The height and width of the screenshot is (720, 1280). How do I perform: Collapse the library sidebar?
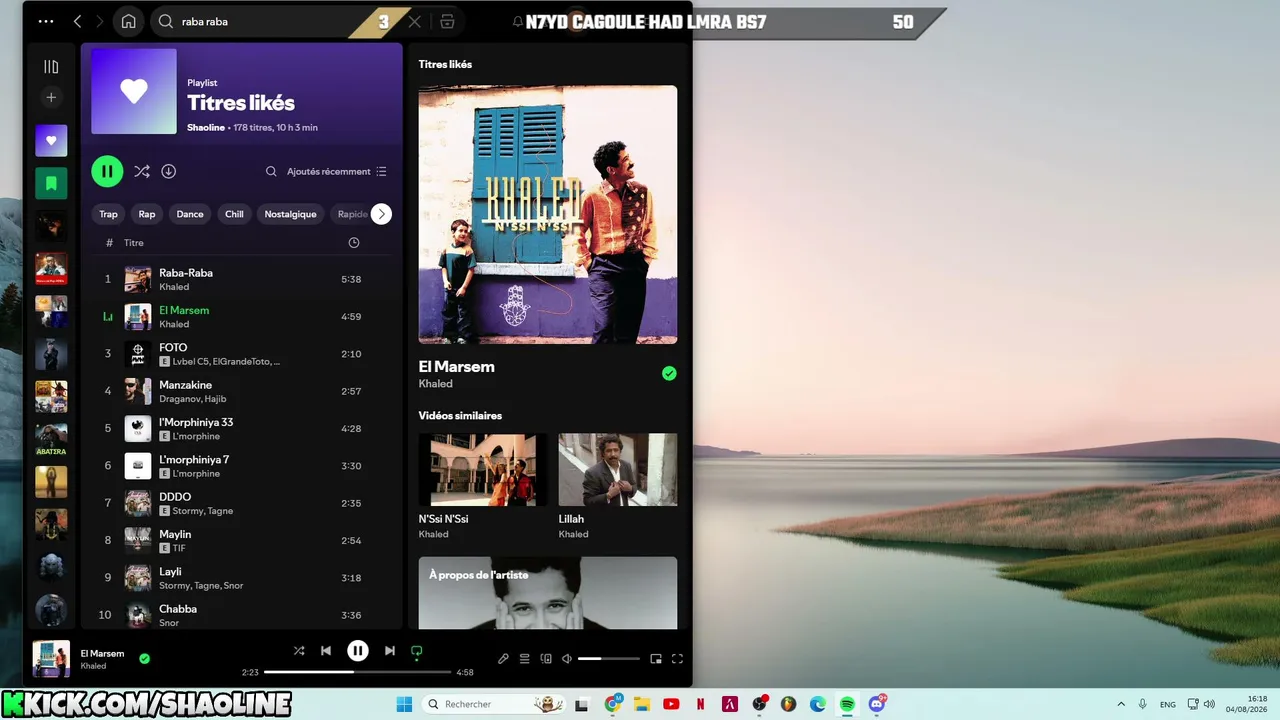(x=51, y=66)
